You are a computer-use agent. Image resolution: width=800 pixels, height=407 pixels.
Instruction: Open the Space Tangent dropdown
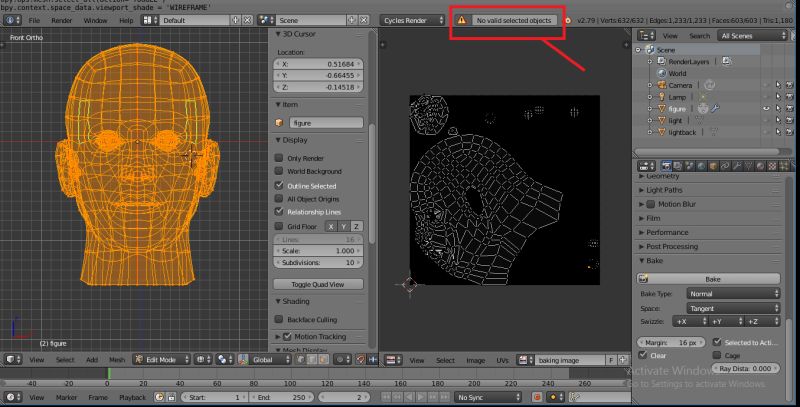tap(733, 308)
